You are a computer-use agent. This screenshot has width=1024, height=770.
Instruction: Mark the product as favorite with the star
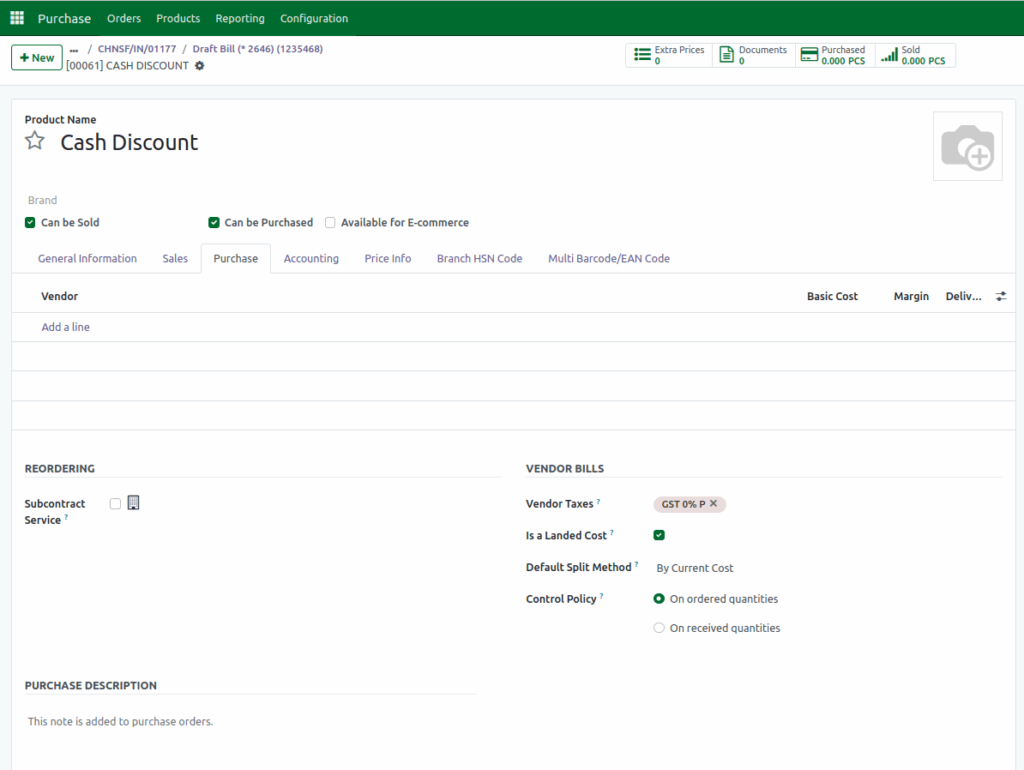click(34, 143)
